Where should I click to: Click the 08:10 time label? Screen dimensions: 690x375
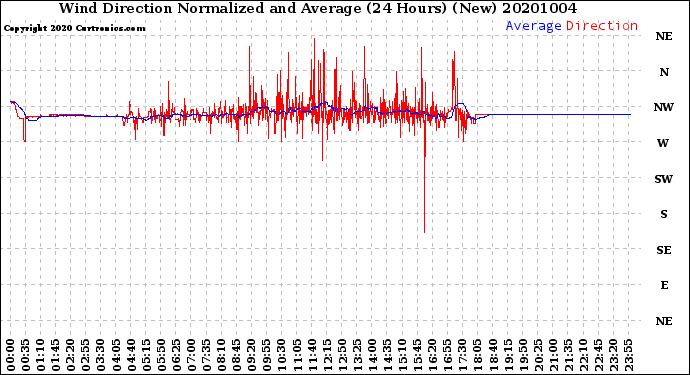[x=222, y=355]
